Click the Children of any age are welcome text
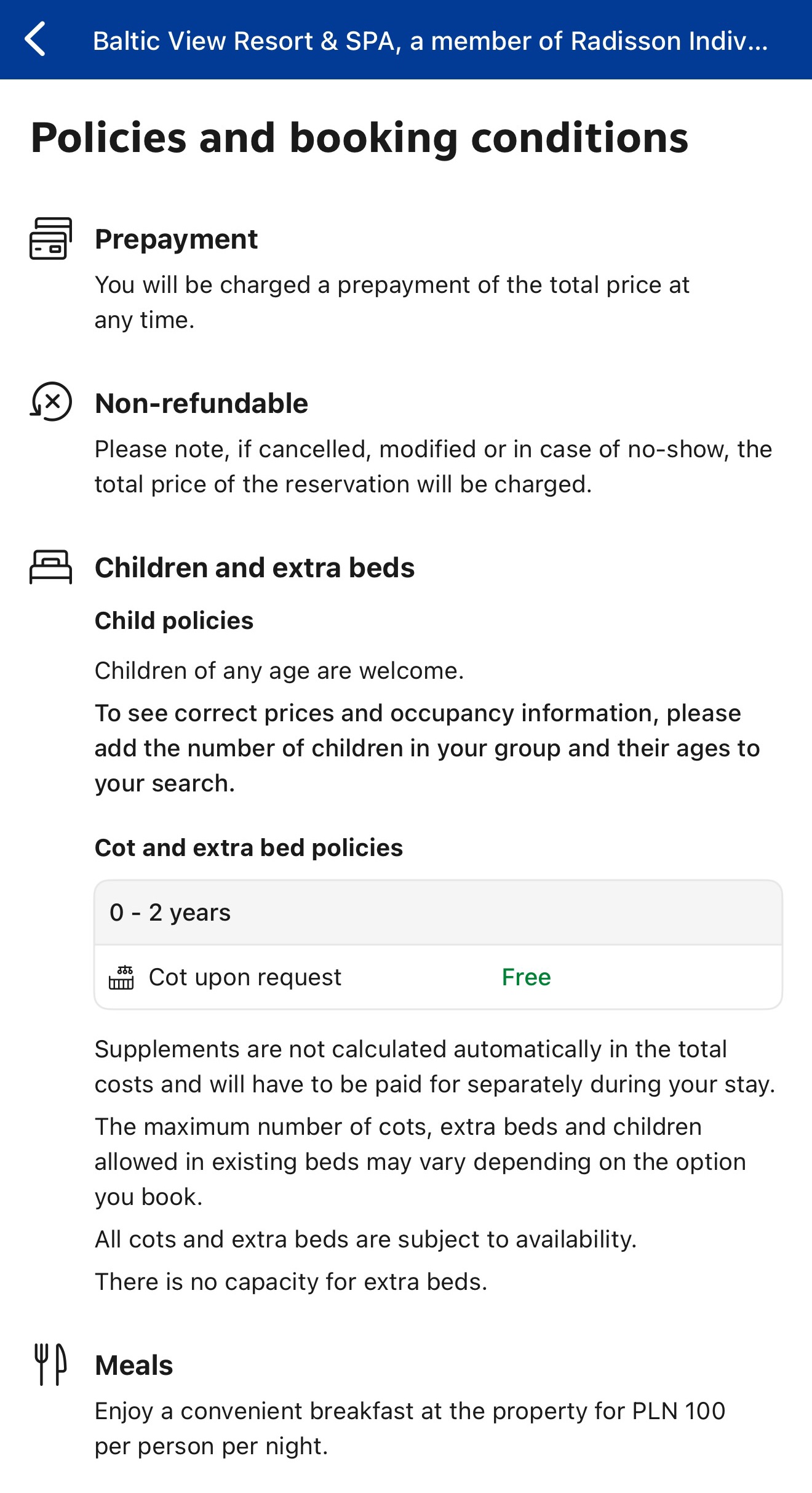This screenshot has width=812, height=1493. [279, 671]
